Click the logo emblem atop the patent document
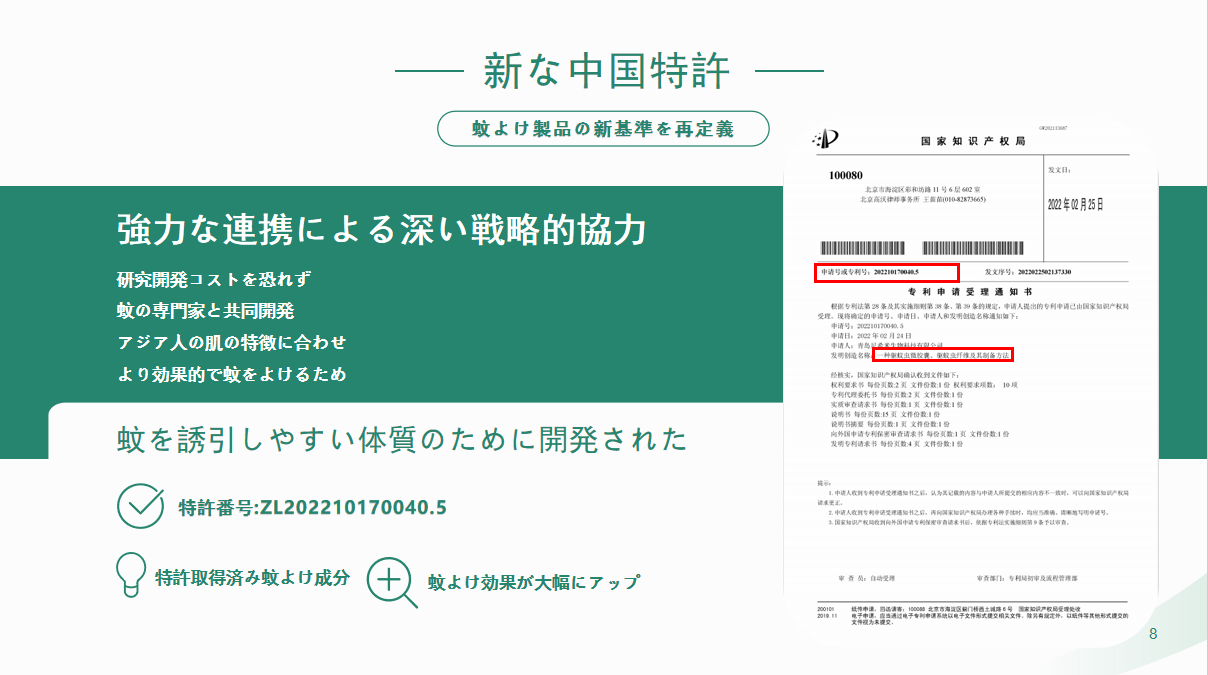This screenshot has height=675, width=1208. pos(826,141)
